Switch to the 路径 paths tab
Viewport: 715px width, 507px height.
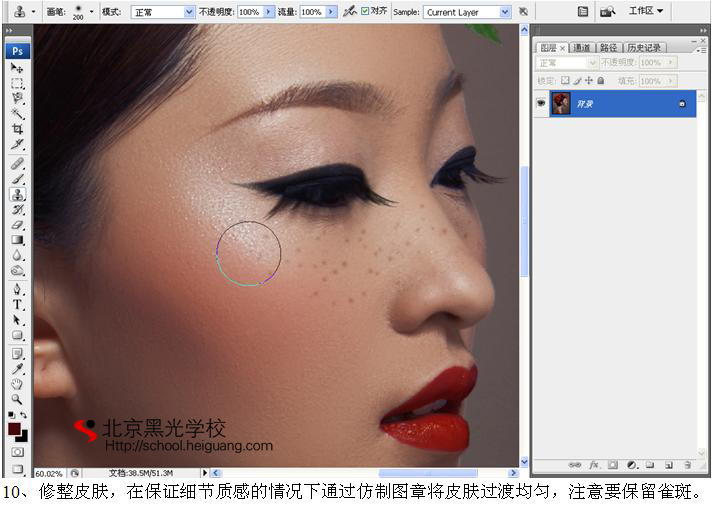click(x=608, y=47)
